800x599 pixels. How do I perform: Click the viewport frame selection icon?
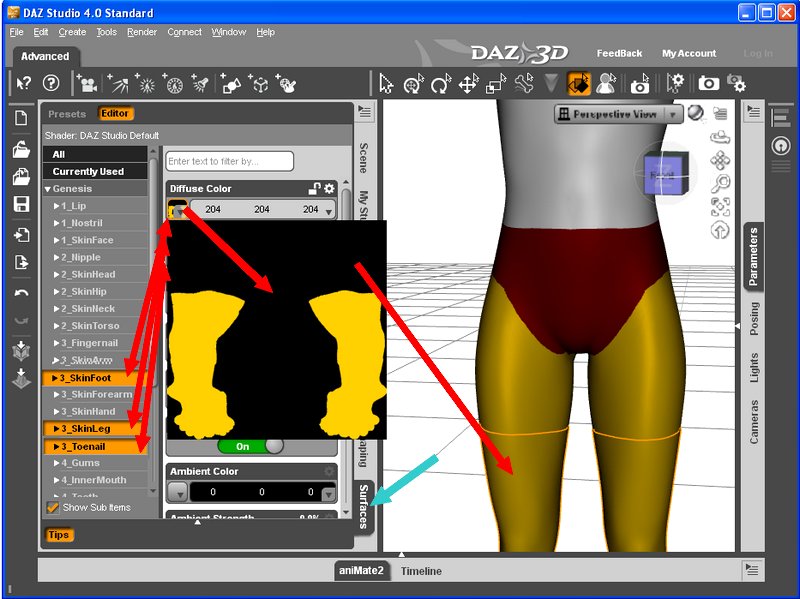click(x=720, y=207)
